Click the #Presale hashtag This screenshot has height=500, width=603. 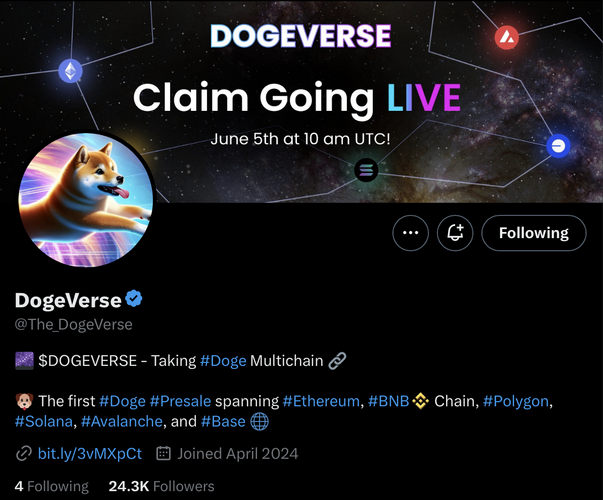[180, 401]
